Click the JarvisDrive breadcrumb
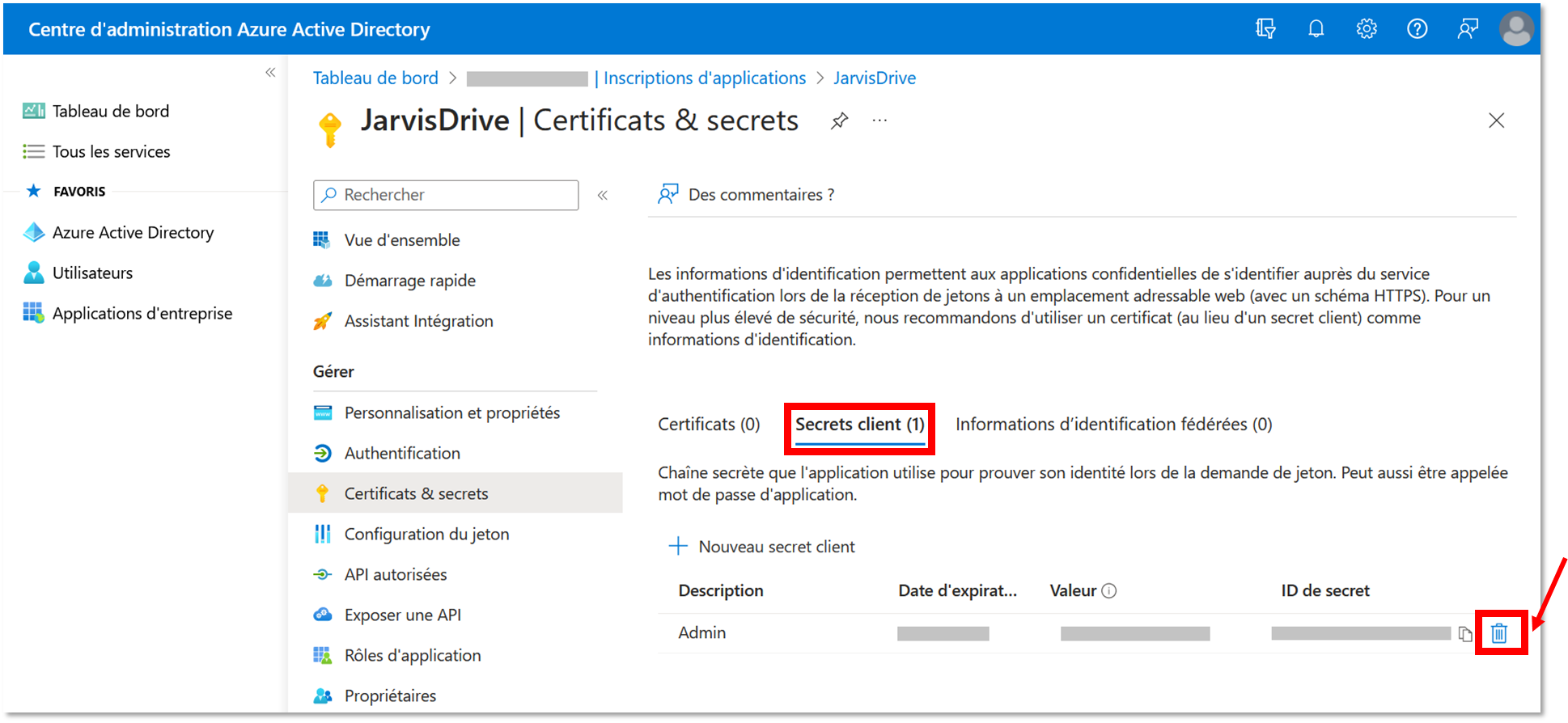Image resolution: width=1568 pixels, height=723 pixels. [x=875, y=78]
